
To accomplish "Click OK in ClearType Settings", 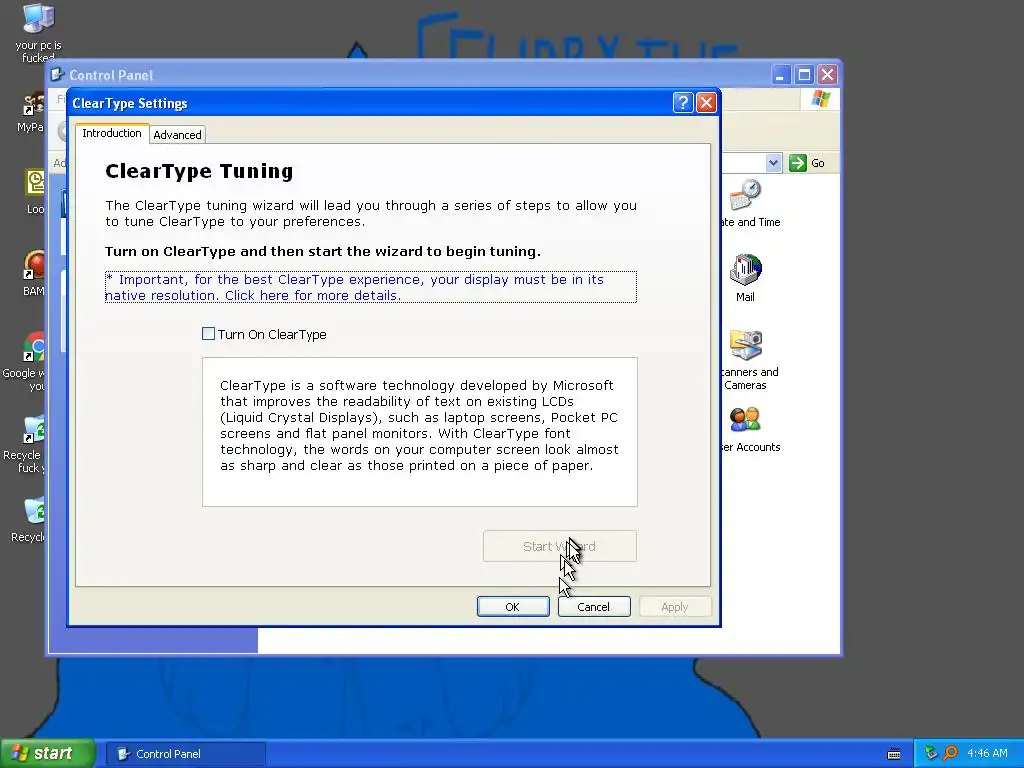I will coord(513,607).
